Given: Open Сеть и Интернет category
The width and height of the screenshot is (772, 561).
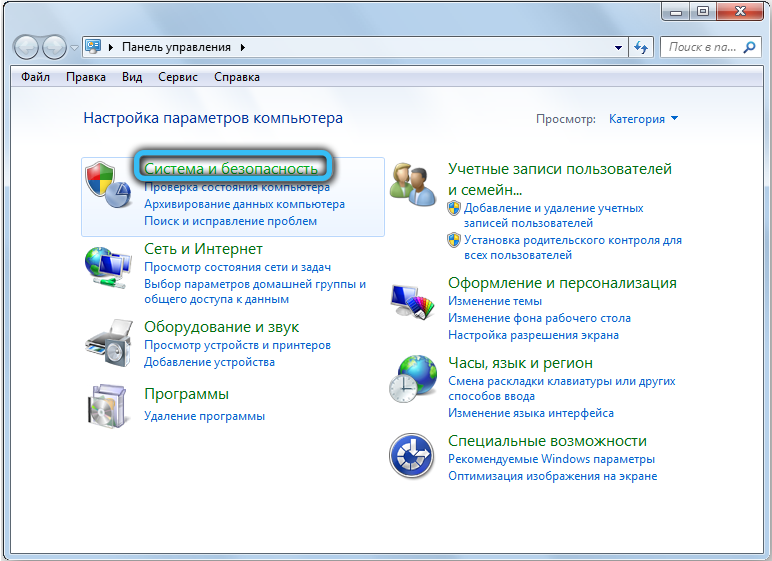Looking at the screenshot, I should (203, 249).
